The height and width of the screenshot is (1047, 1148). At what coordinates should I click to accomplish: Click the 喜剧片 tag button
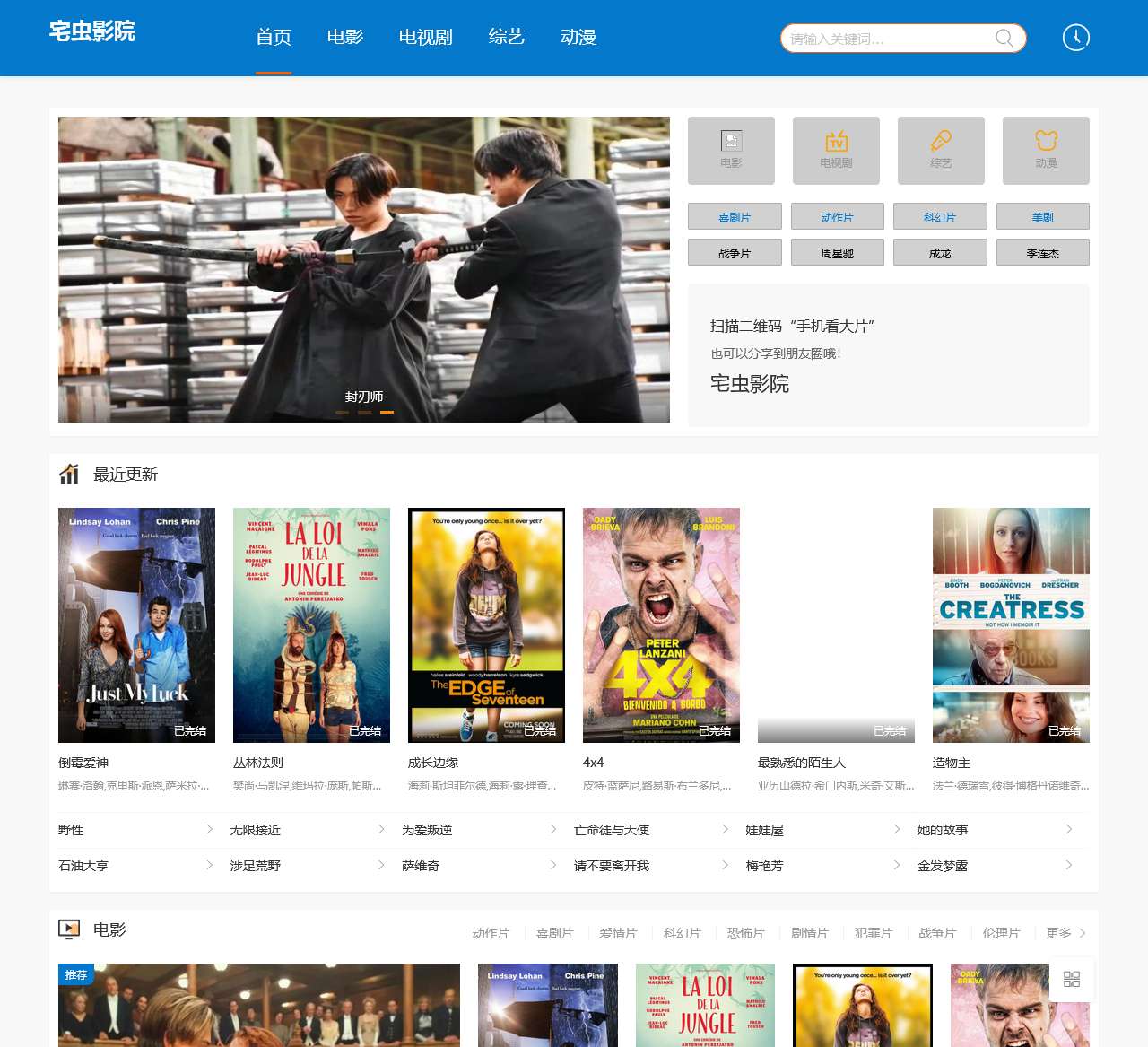coord(735,217)
